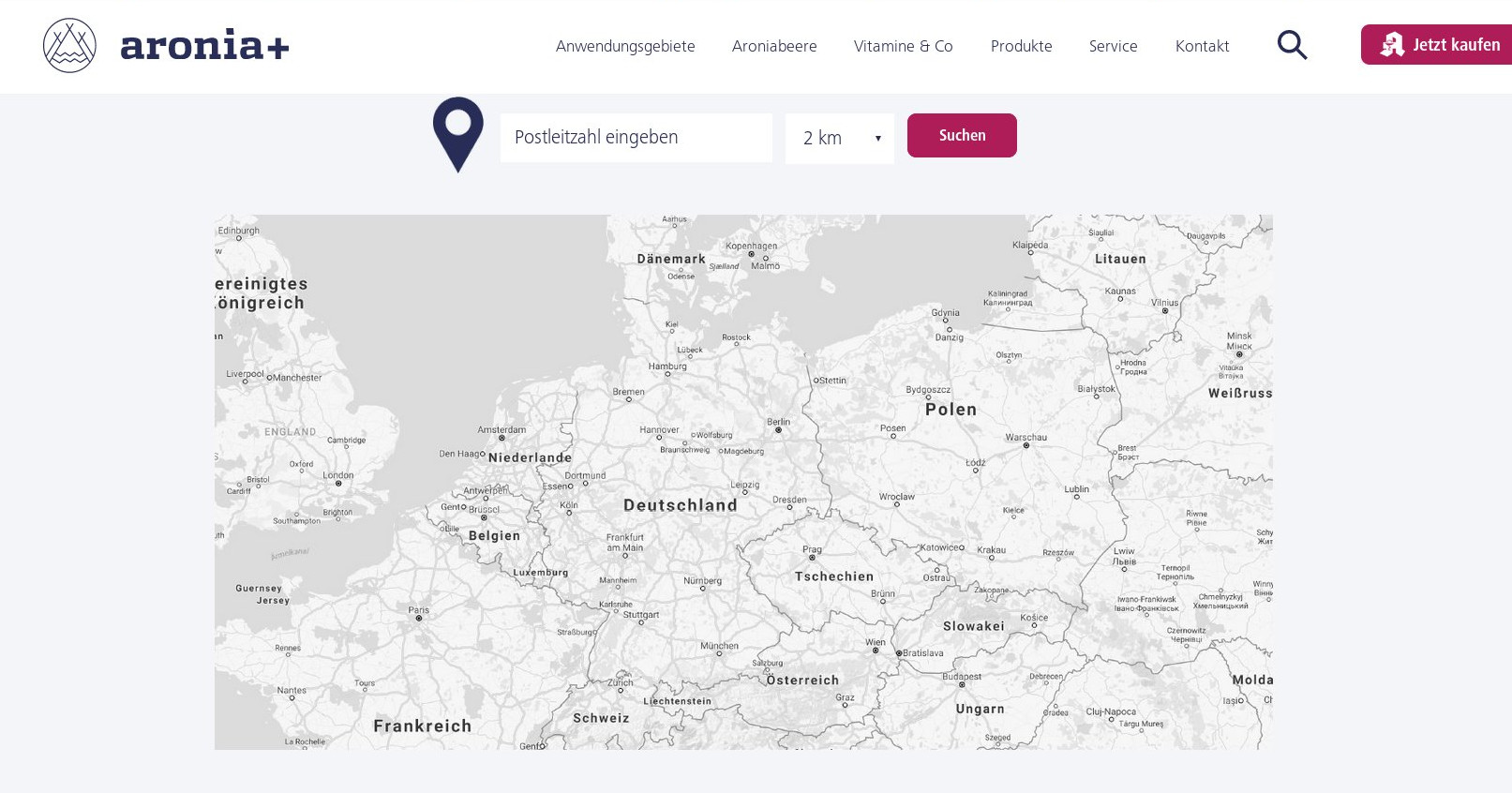This screenshot has height=793, width=1512.
Task: Click the aronia+ wordmark link
Action: (204, 45)
